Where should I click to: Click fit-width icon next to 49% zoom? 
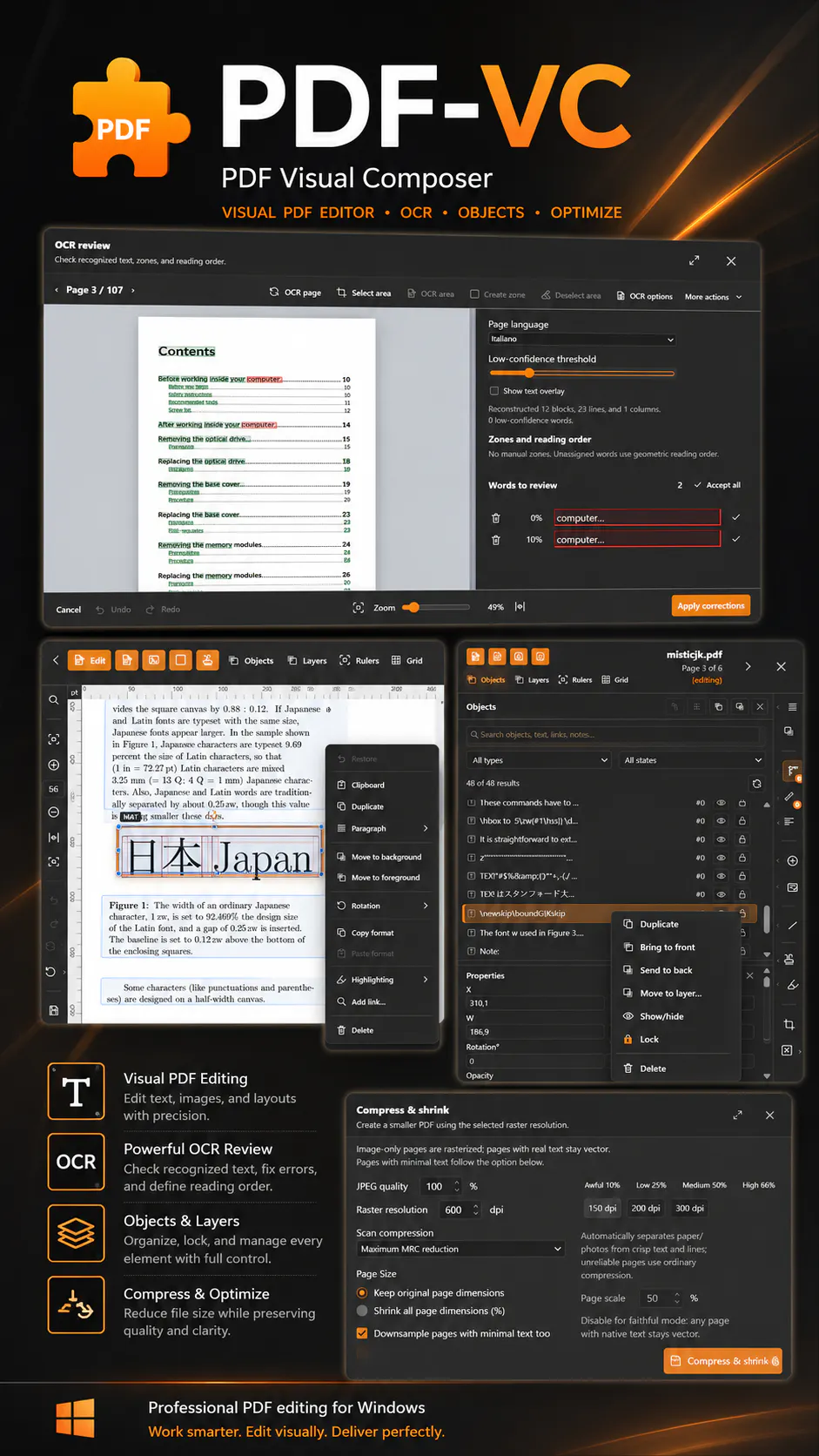pos(520,607)
